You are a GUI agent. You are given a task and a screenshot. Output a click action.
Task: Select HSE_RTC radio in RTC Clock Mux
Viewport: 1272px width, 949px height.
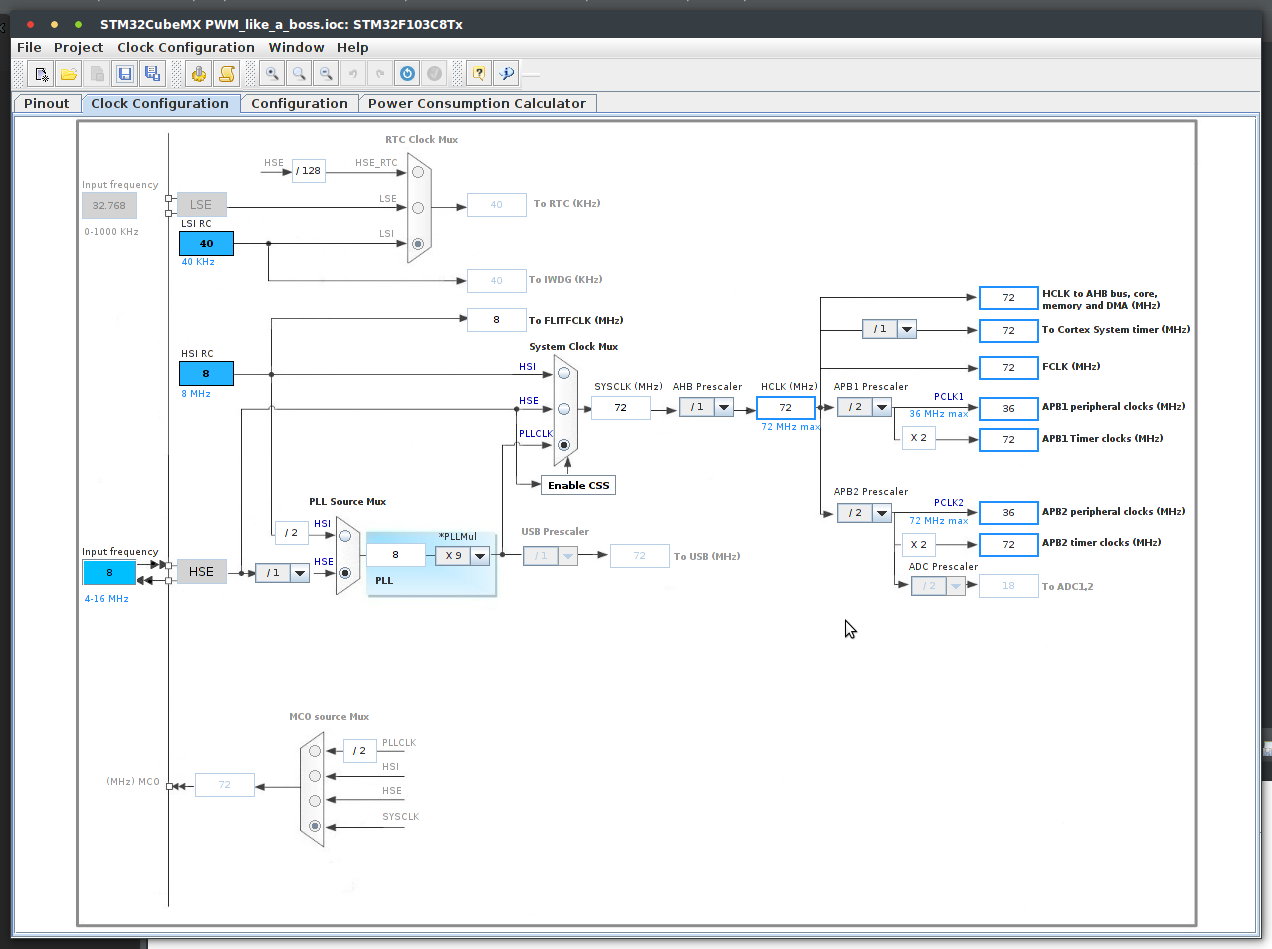point(418,171)
